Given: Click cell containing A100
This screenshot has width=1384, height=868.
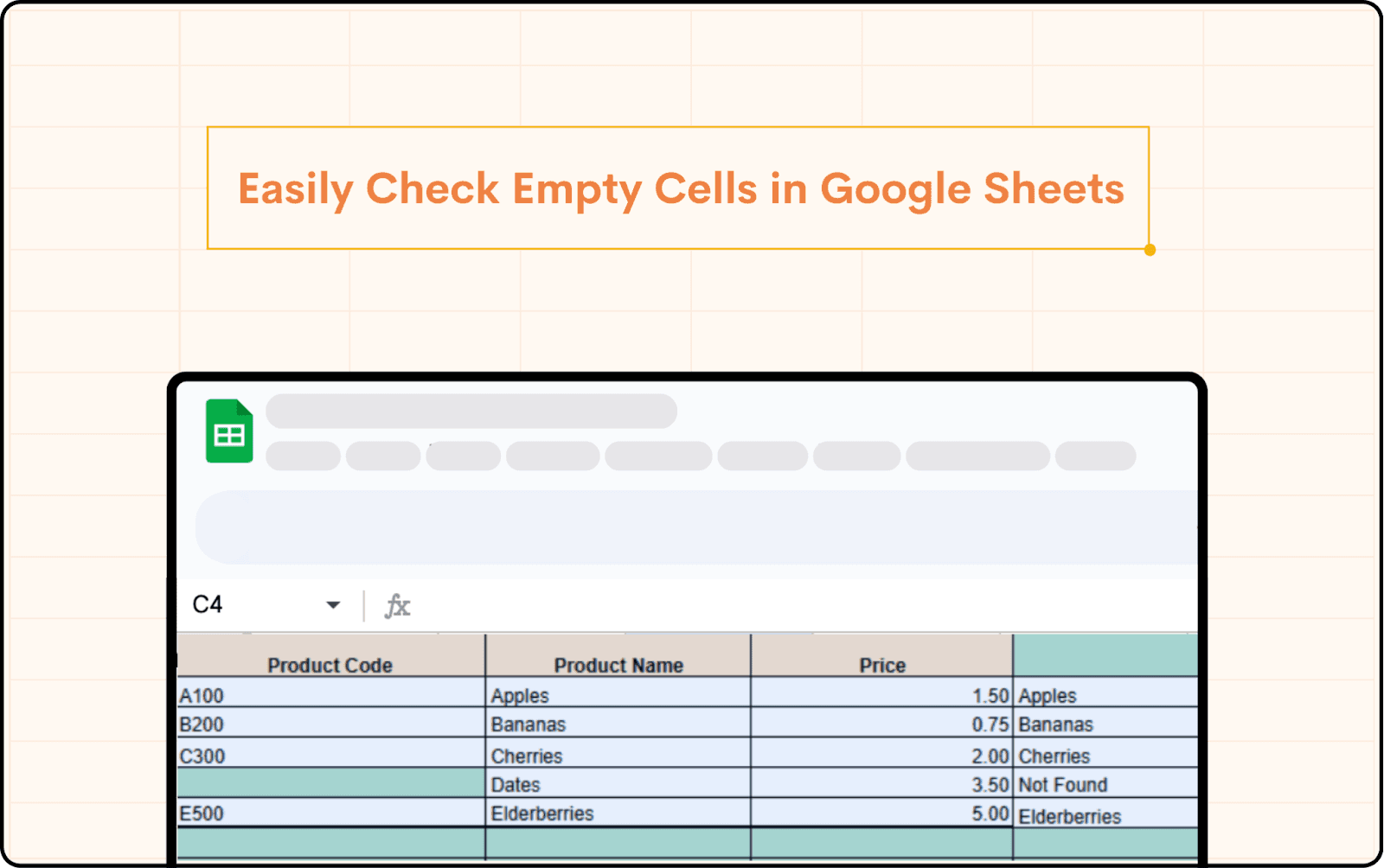Looking at the screenshot, I should coord(330,692).
